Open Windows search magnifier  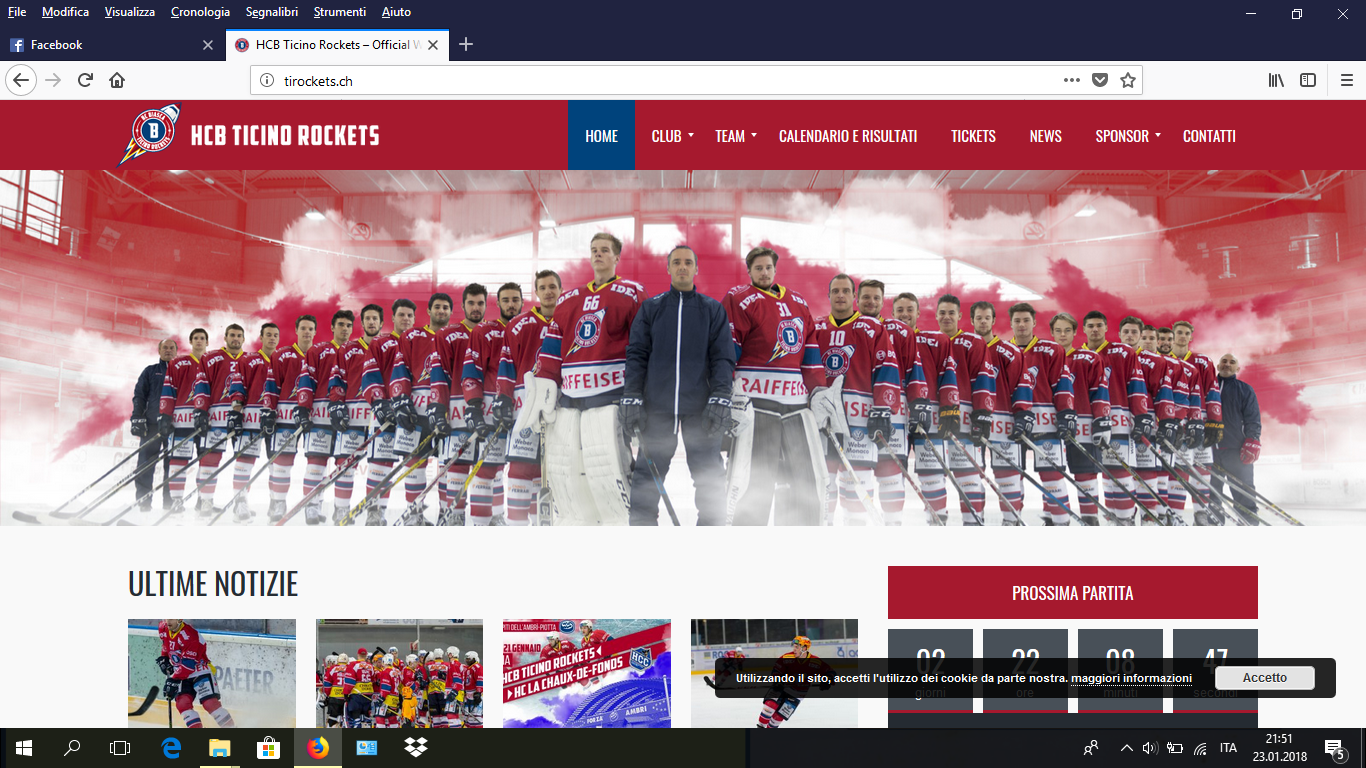click(72, 747)
